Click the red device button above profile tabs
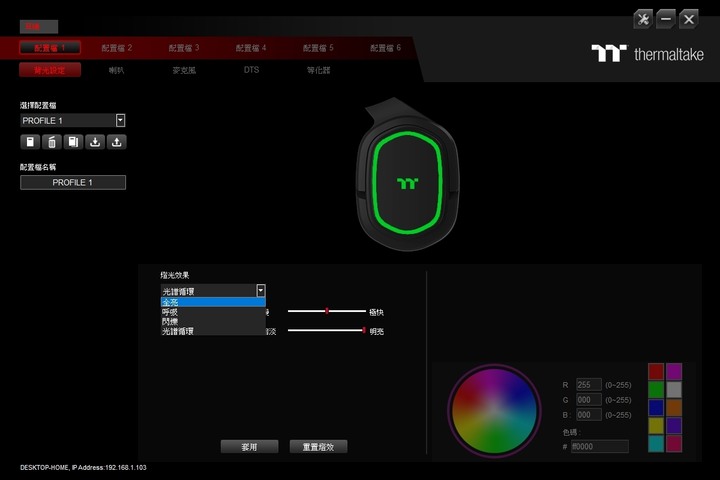This screenshot has width=720, height=480. coord(39,27)
